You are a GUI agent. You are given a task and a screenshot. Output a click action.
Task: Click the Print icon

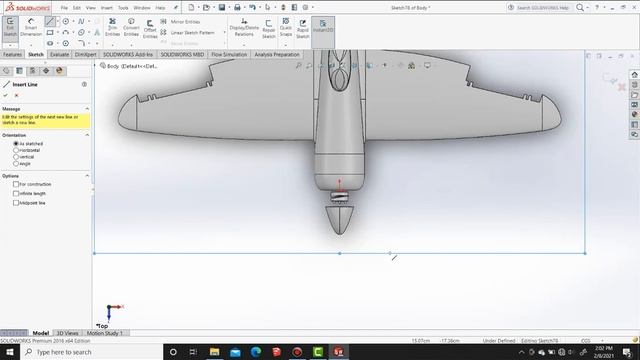coord(237,7)
